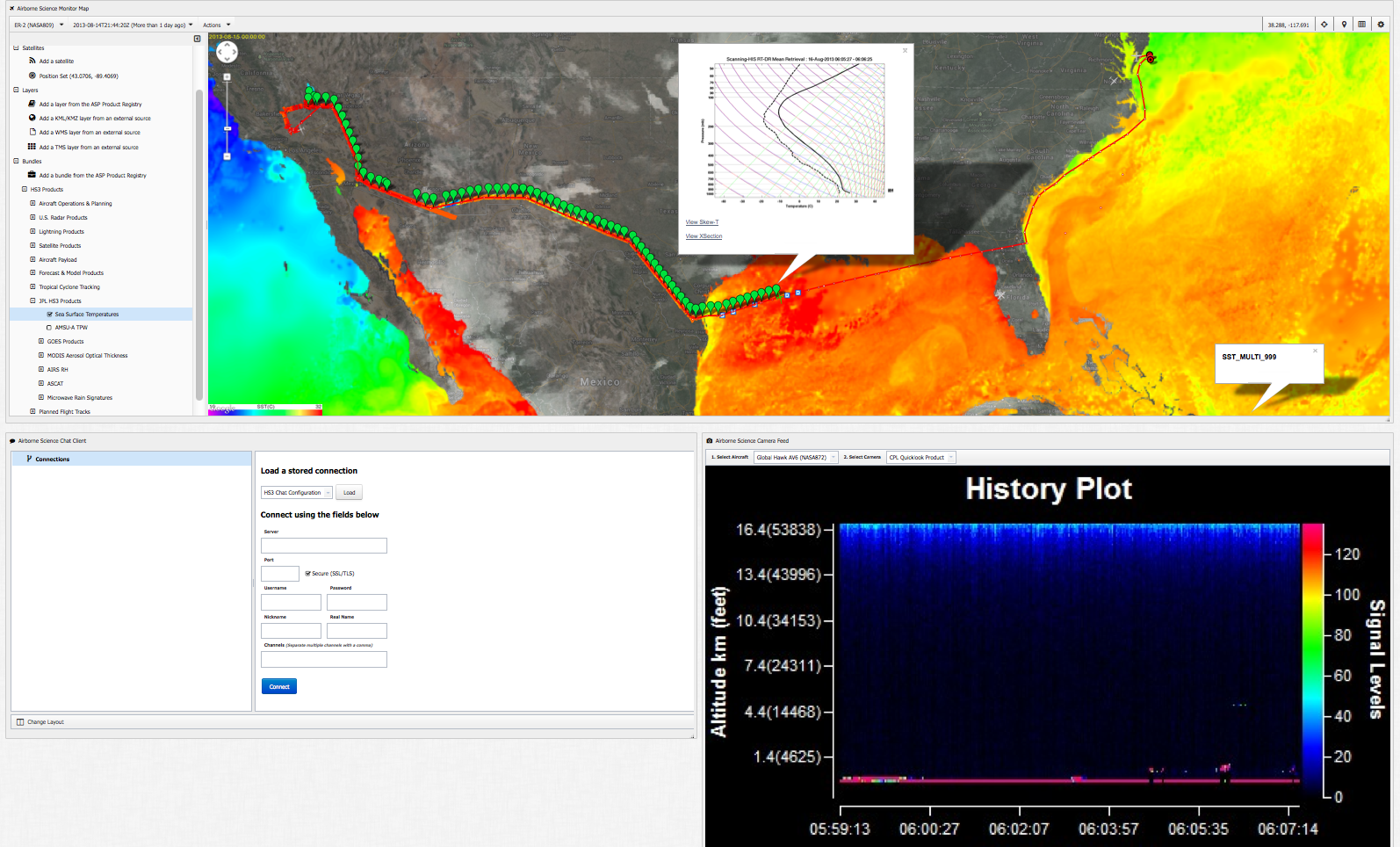Collapse the left layers sidebar panel

pyautogui.click(x=197, y=39)
